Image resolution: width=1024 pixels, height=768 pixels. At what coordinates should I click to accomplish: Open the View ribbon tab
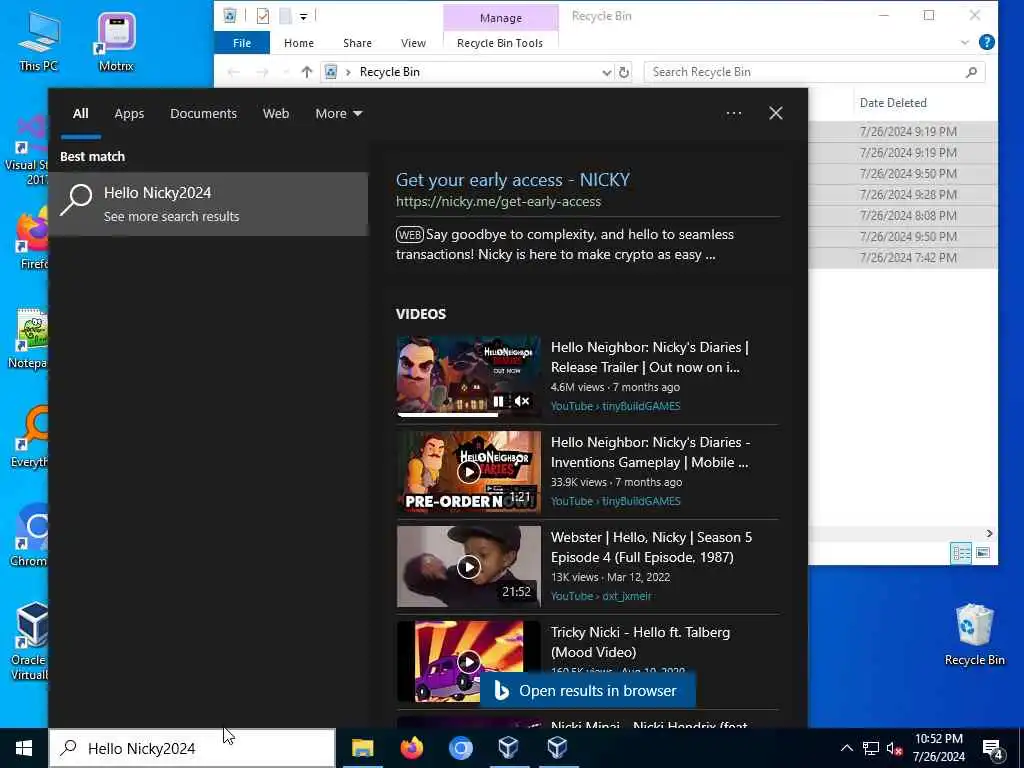(413, 42)
